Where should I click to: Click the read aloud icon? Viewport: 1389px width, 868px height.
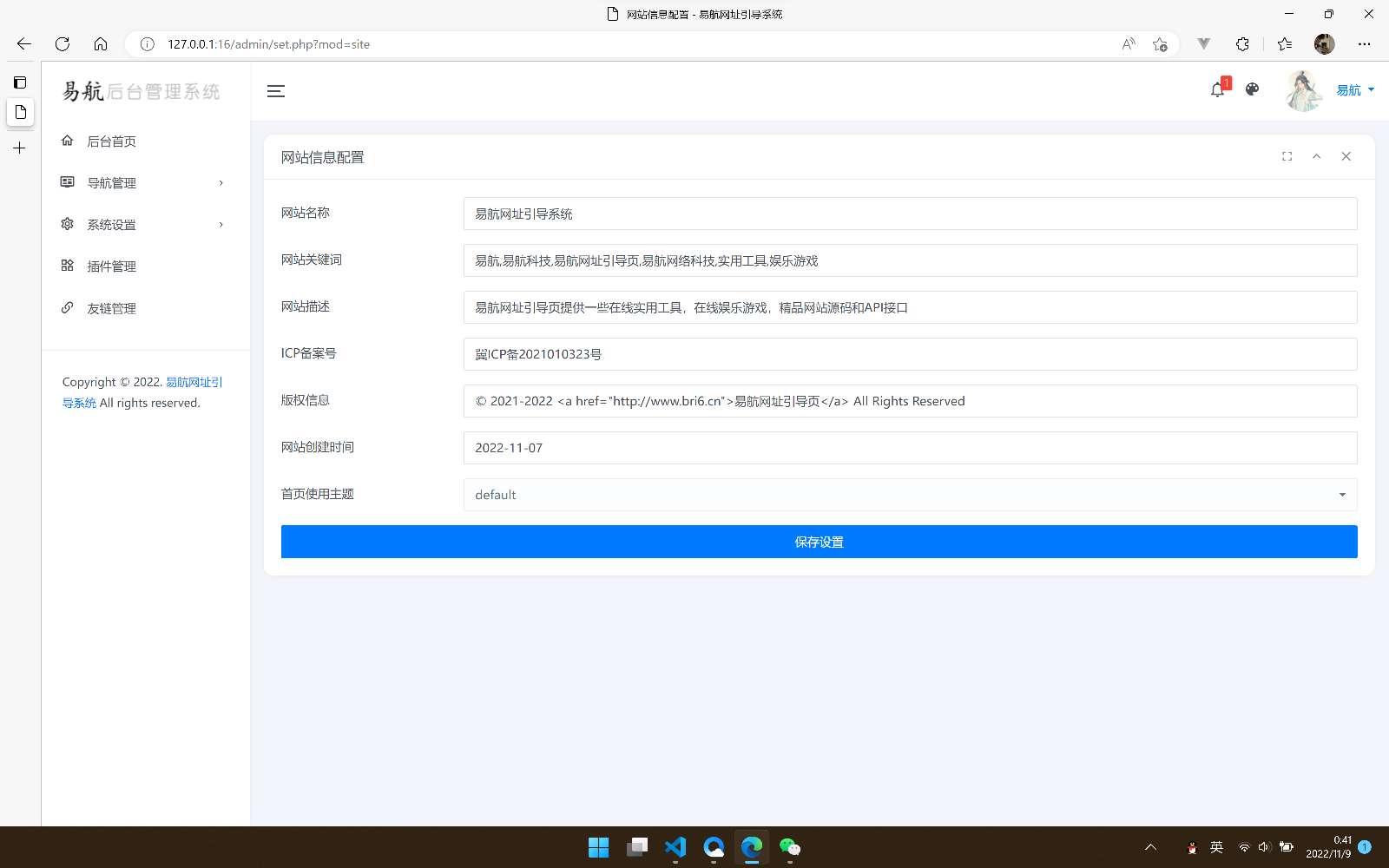coord(1129,44)
